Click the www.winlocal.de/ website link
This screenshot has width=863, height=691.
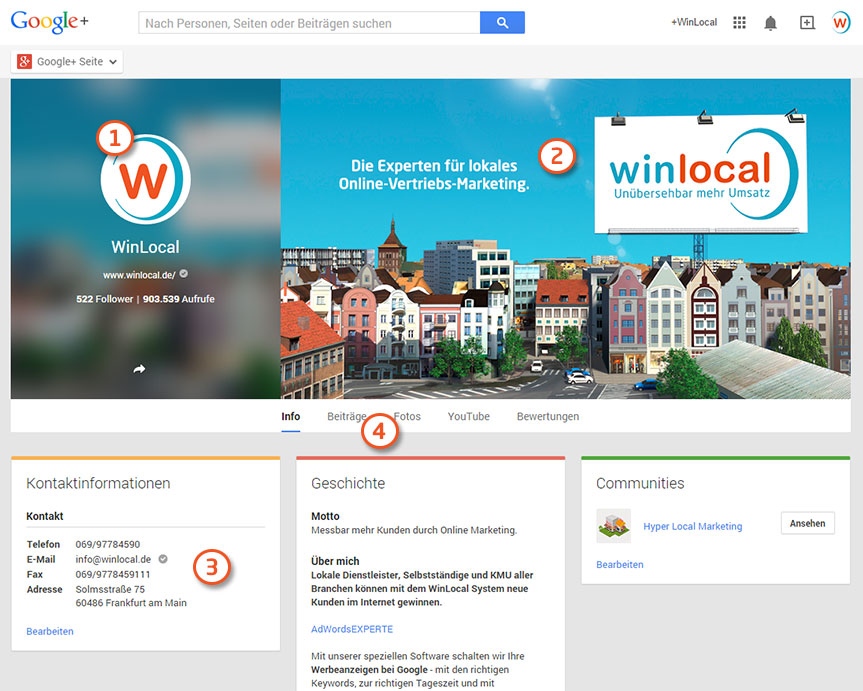tap(139, 275)
